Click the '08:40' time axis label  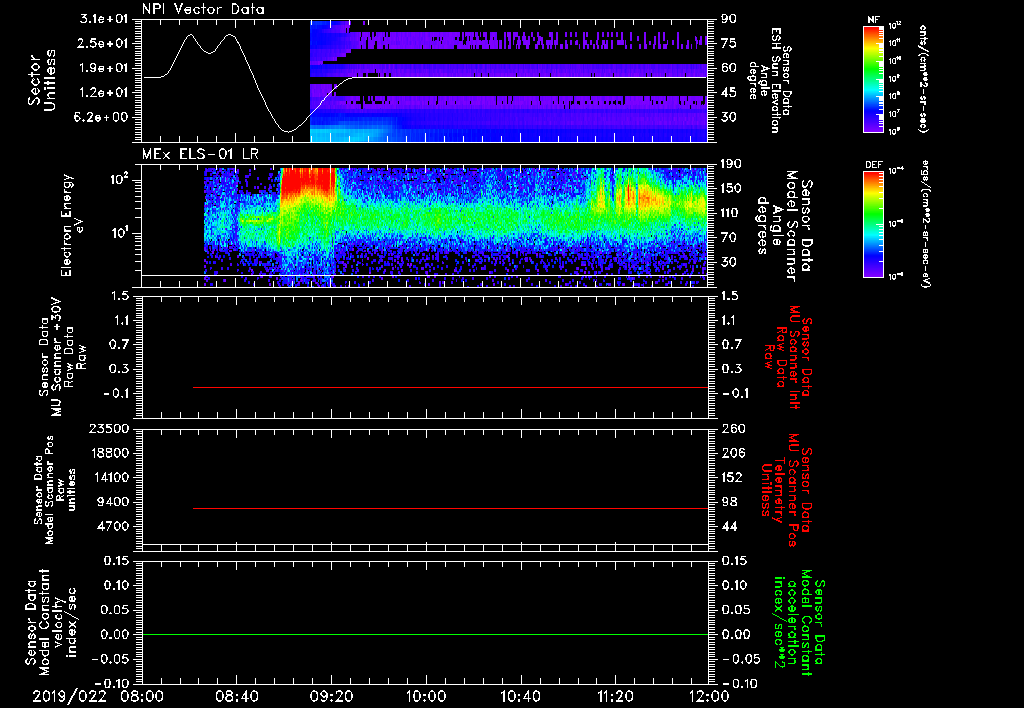(x=236, y=696)
